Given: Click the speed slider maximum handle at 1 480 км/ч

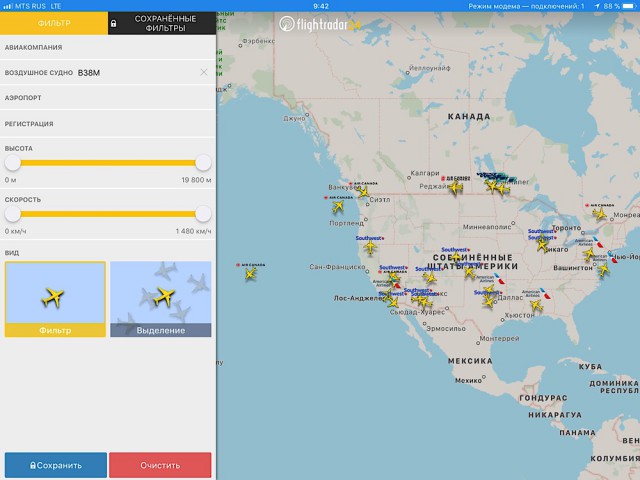Looking at the screenshot, I should pyautogui.click(x=203, y=214).
